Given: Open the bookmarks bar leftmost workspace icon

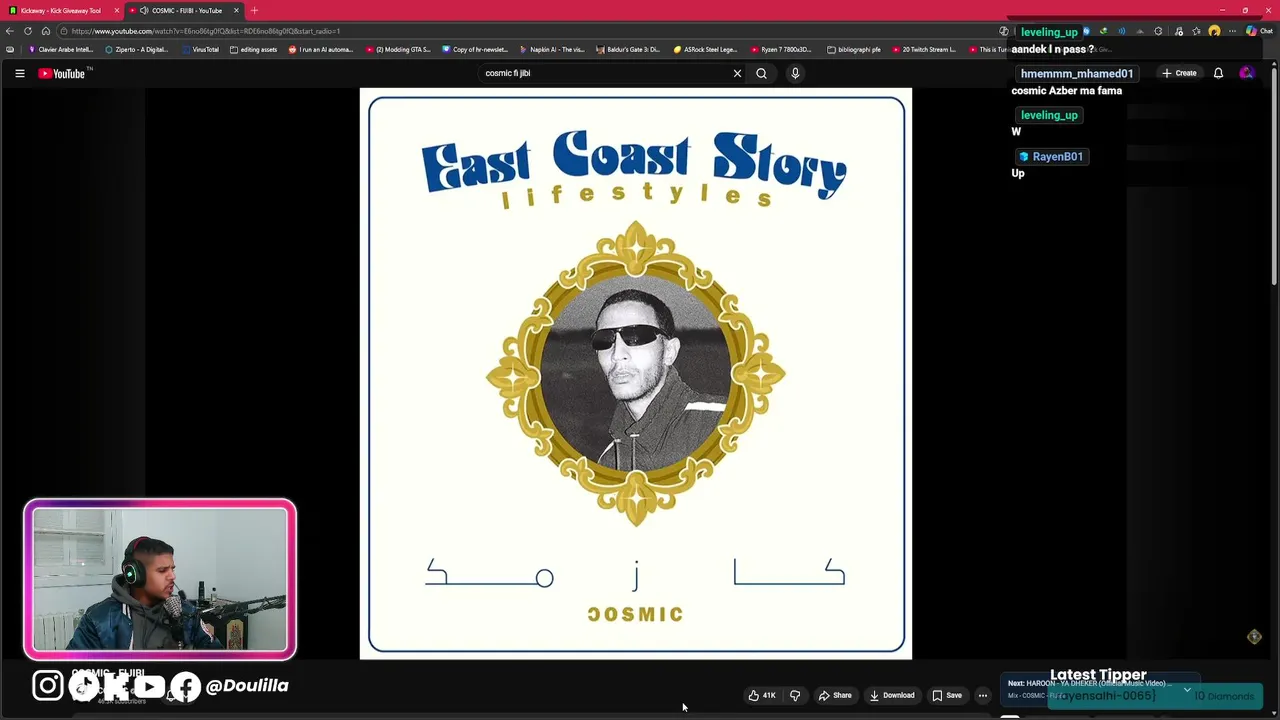Looking at the screenshot, I should pos(10,49).
